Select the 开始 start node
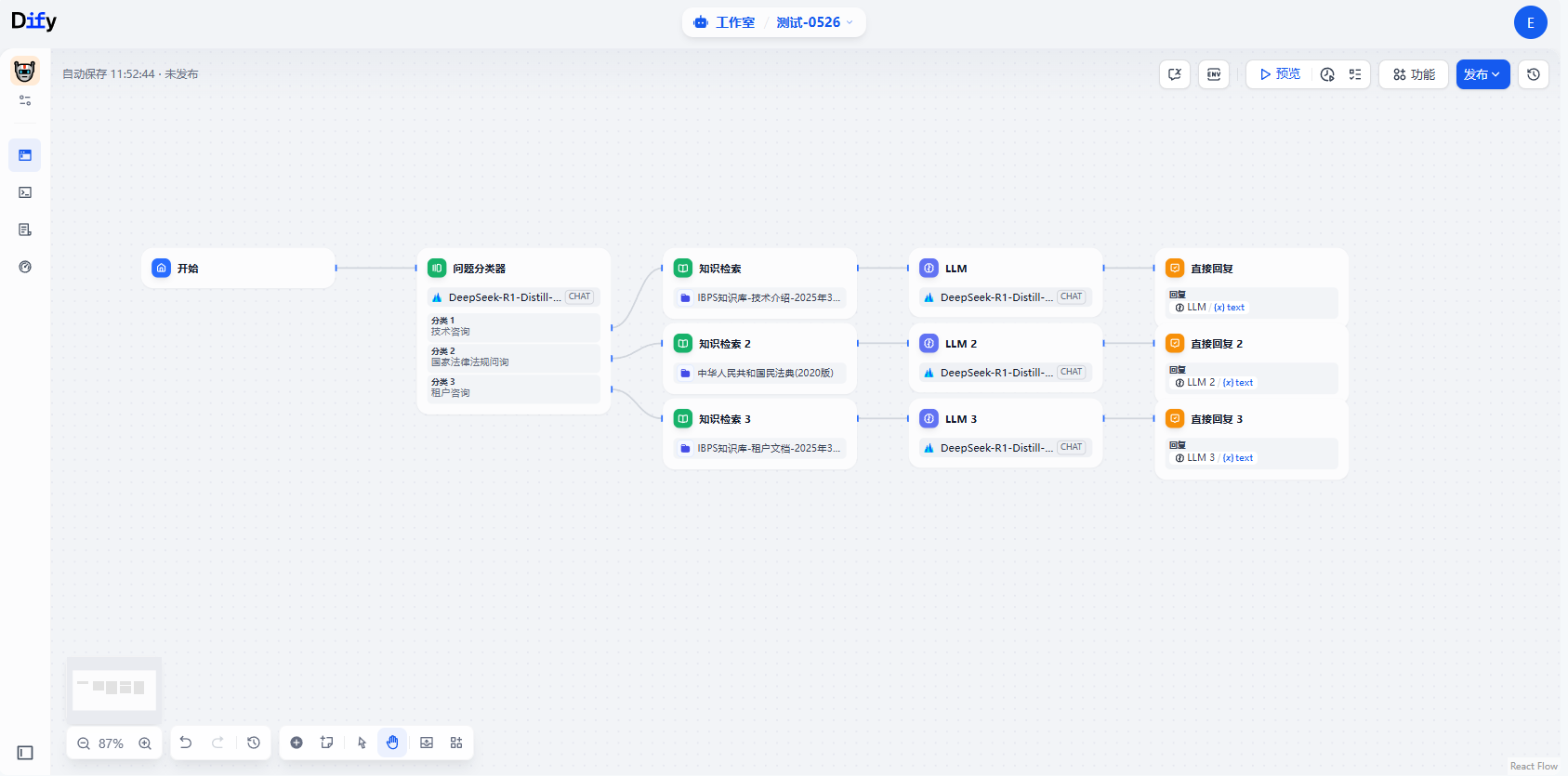This screenshot has height=776, width=1568. click(238, 268)
